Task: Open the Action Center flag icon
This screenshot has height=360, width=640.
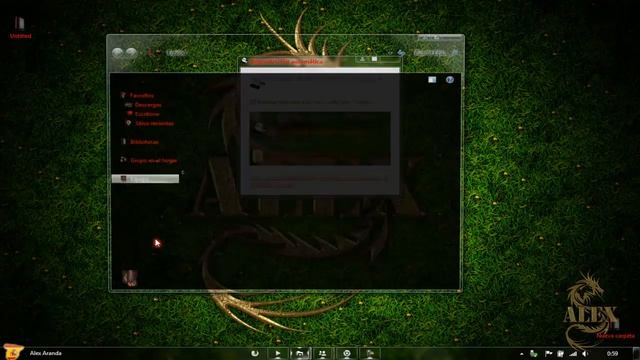Action: (x=548, y=354)
